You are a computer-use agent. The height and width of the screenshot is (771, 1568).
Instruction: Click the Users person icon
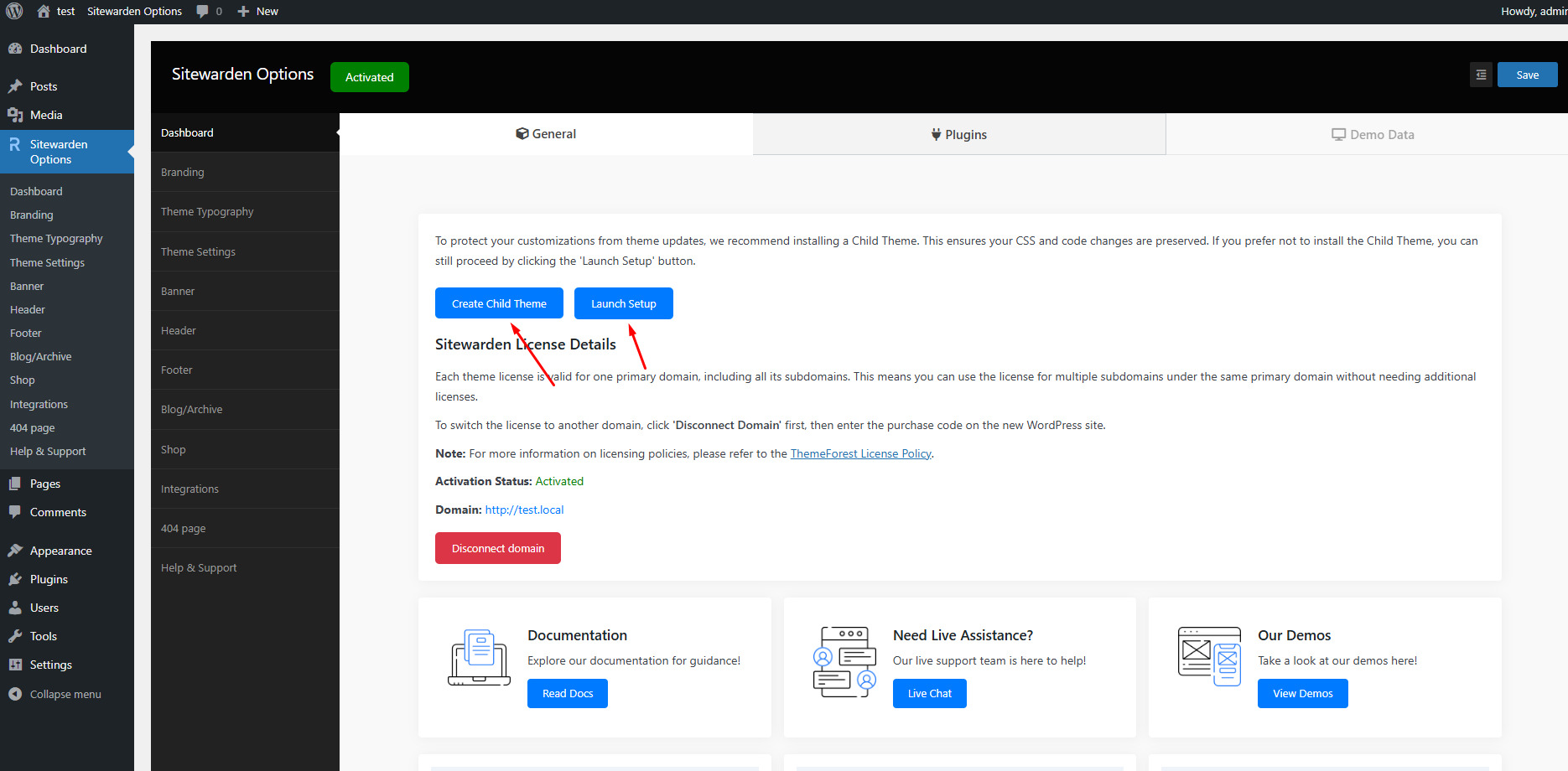click(15, 608)
